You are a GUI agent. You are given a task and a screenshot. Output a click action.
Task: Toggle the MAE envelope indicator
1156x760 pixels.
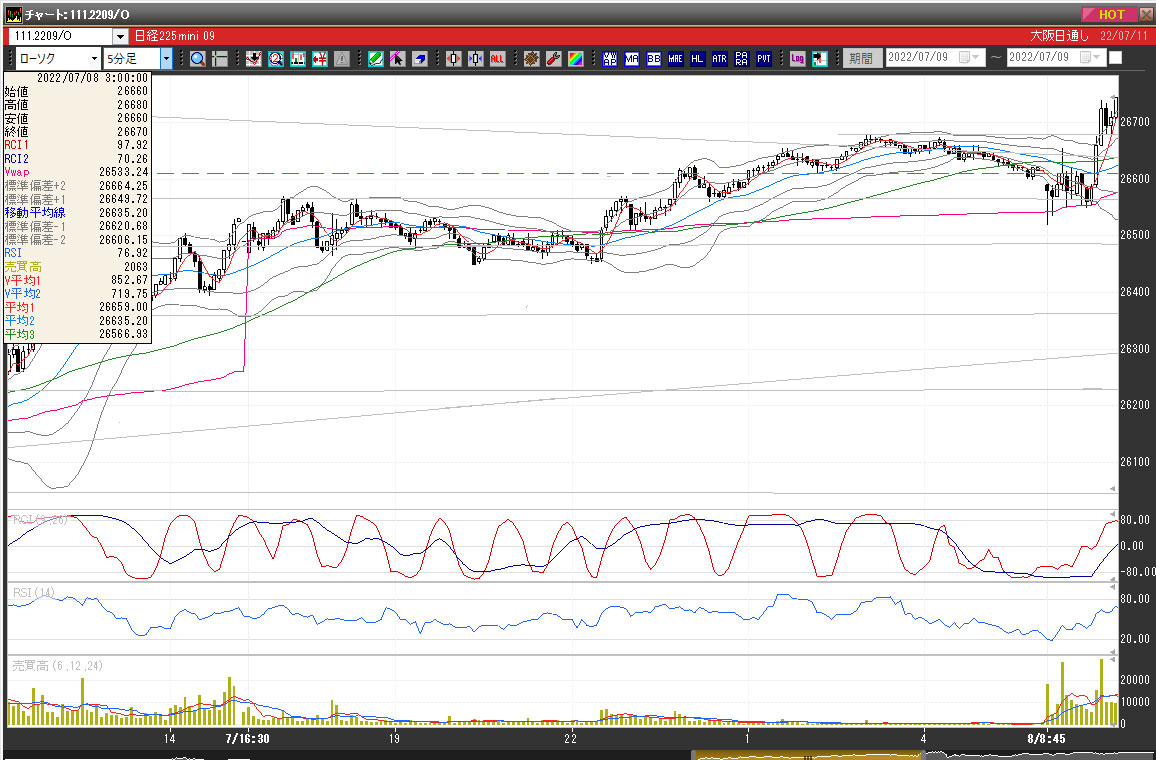click(x=675, y=59)
